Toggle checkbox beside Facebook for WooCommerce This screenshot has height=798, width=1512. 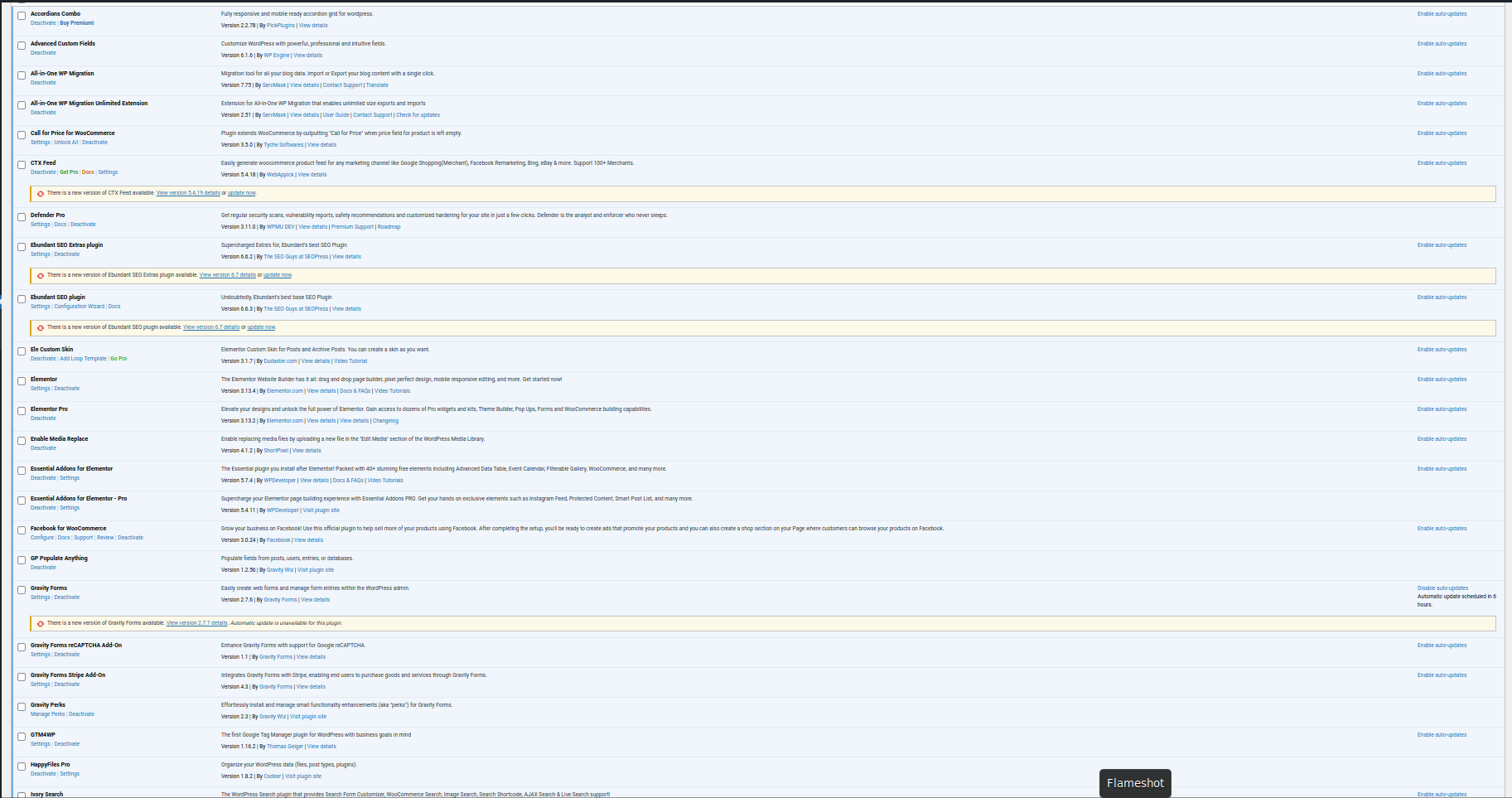coord(22,530)
